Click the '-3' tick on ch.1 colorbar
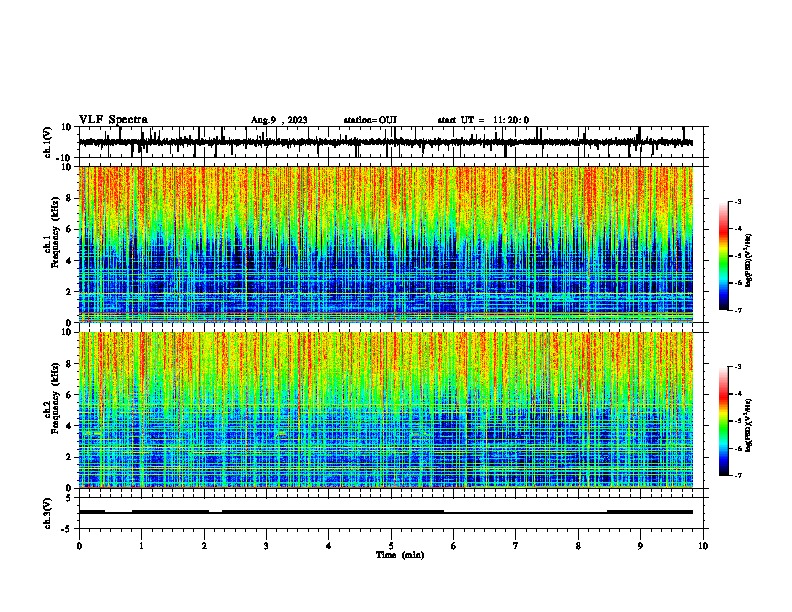 [737, 201]
